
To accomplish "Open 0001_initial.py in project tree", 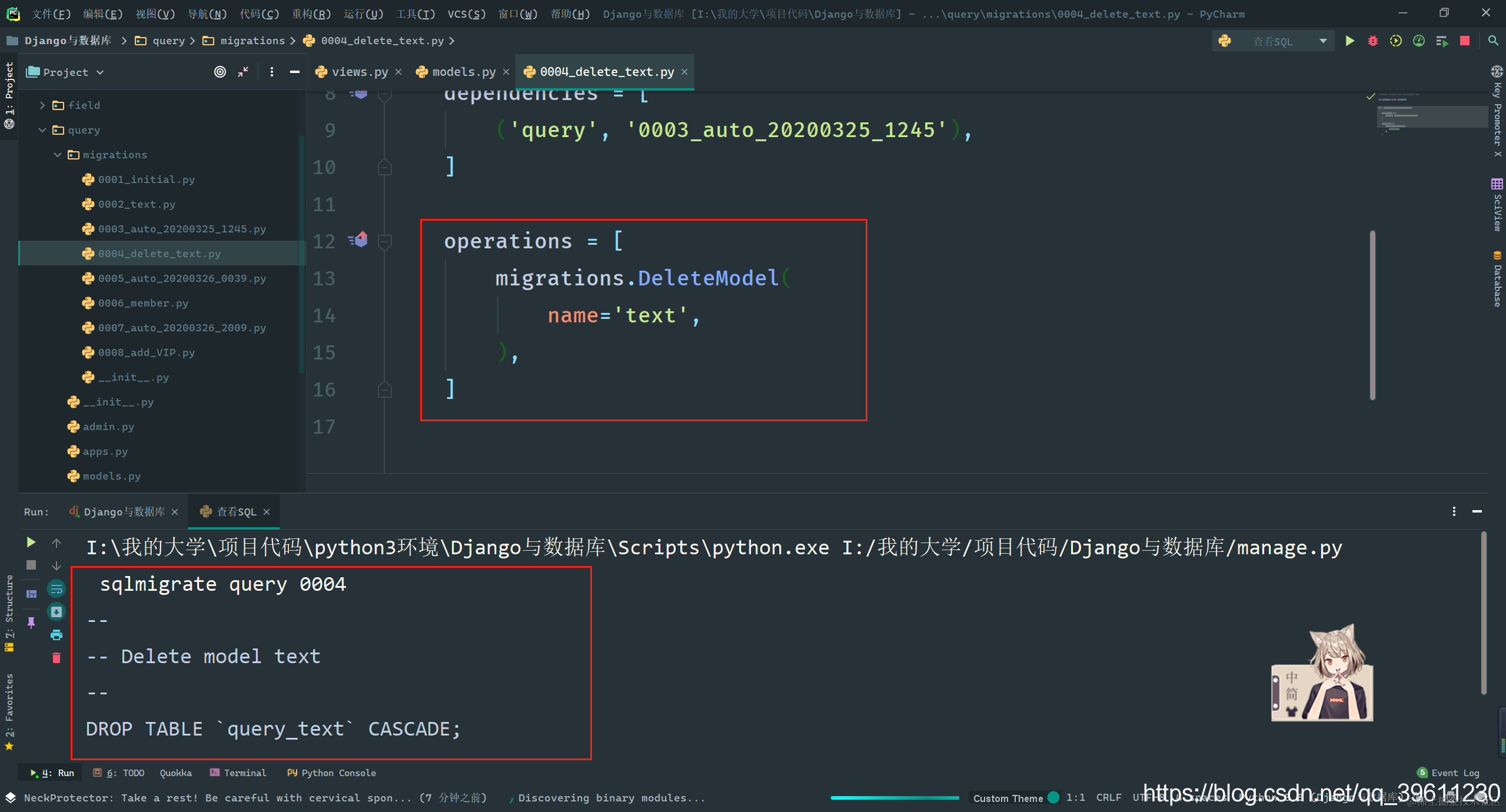I will [x=146, y=179].
